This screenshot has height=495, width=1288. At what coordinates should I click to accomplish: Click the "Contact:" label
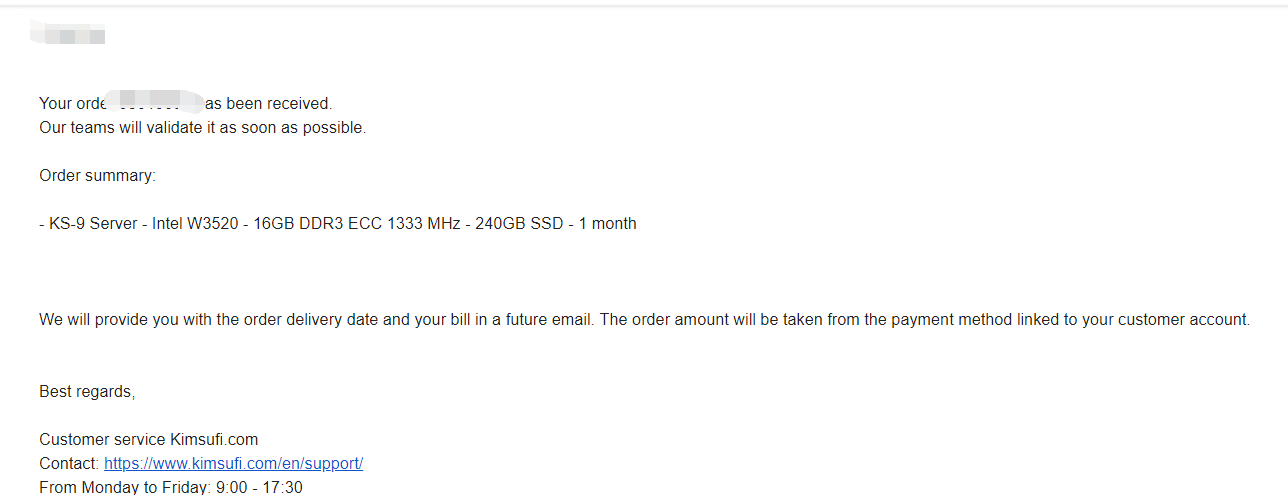[69, 464]
